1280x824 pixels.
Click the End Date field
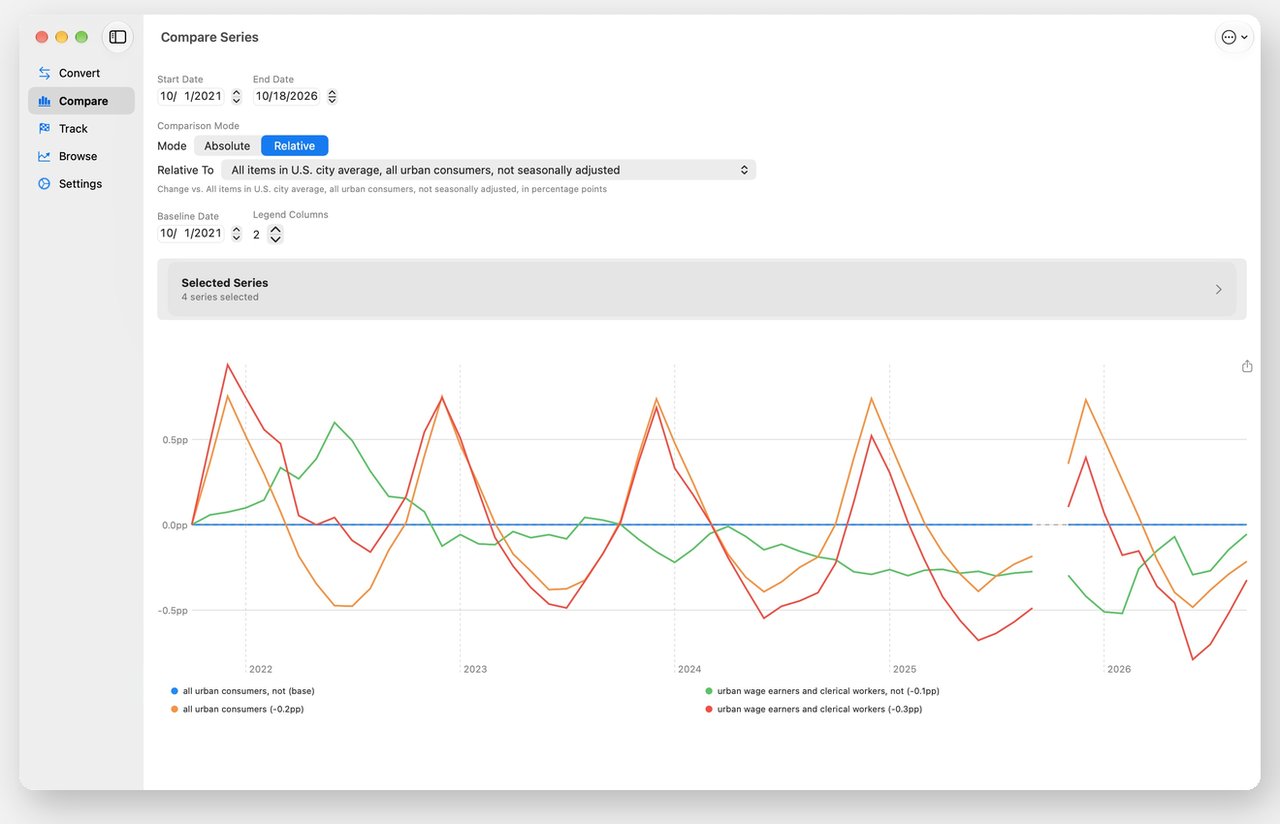coord(288,96)
